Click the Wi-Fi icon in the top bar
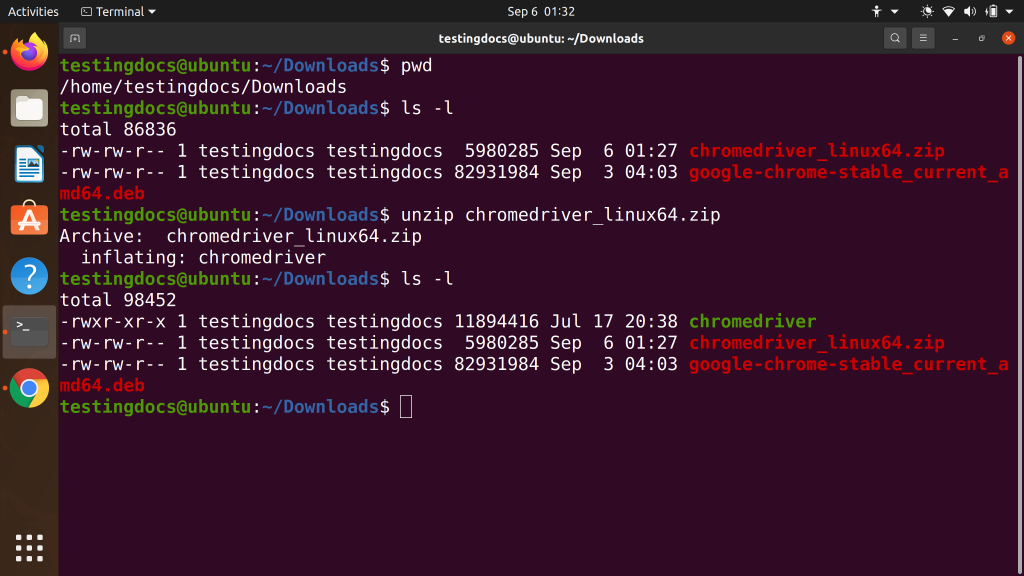 pyautogui.click(x=949, y=11)
